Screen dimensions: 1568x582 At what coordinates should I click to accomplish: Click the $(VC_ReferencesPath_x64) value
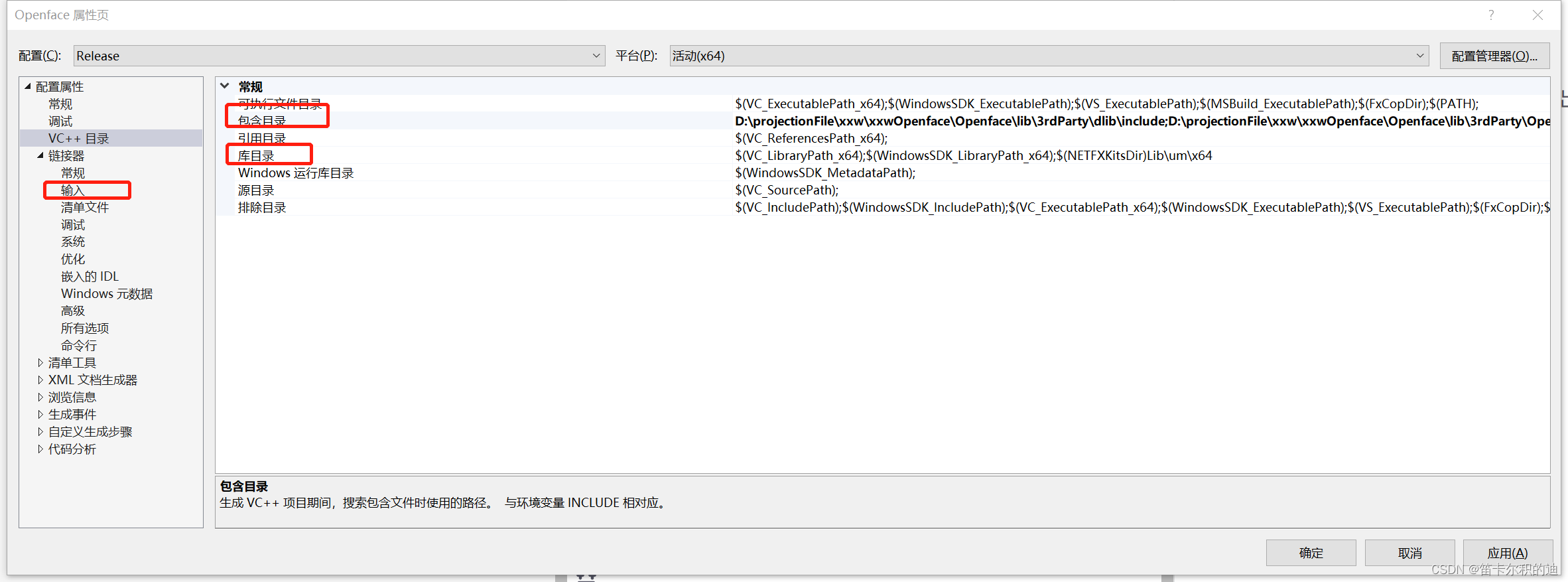pos(811,138)
